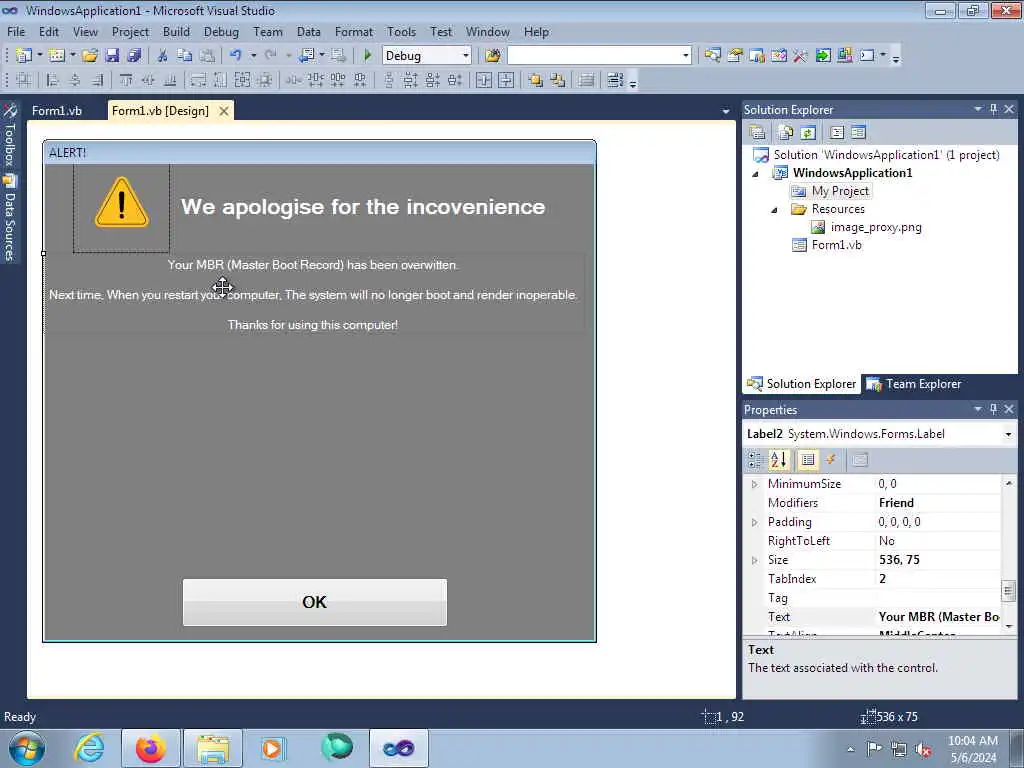Click the Tab Order toolbar icon
The image size is (1024, 768).
tap(615, 80)
